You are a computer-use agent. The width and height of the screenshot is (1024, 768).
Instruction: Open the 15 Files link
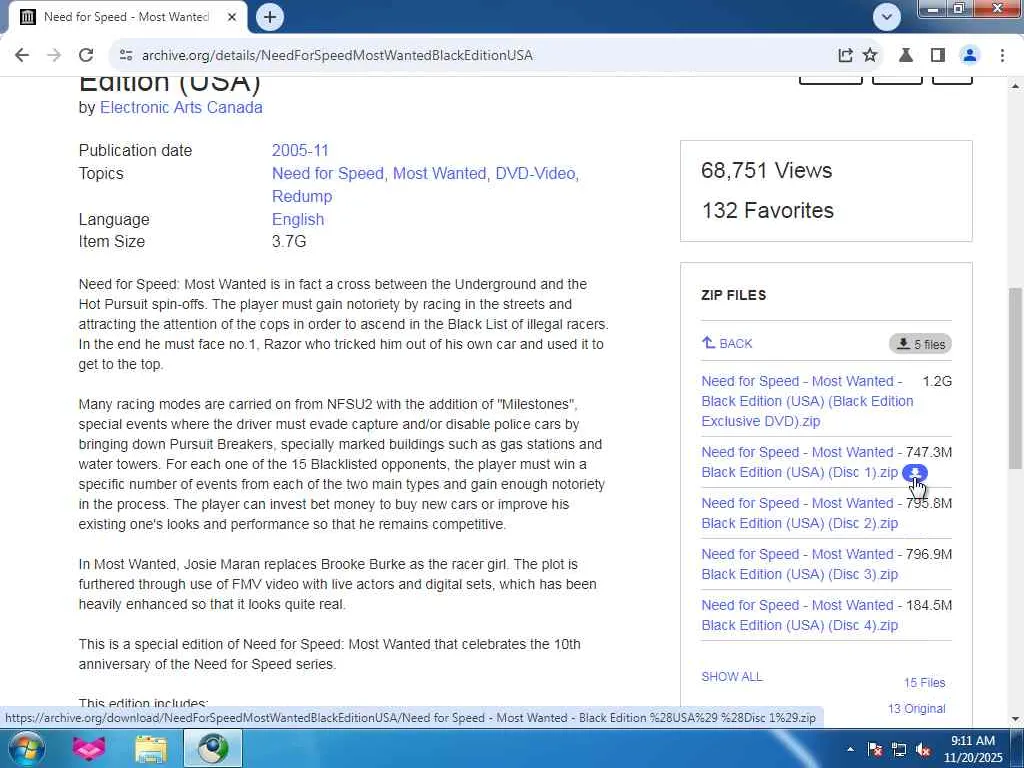click(x=924, y=682)
